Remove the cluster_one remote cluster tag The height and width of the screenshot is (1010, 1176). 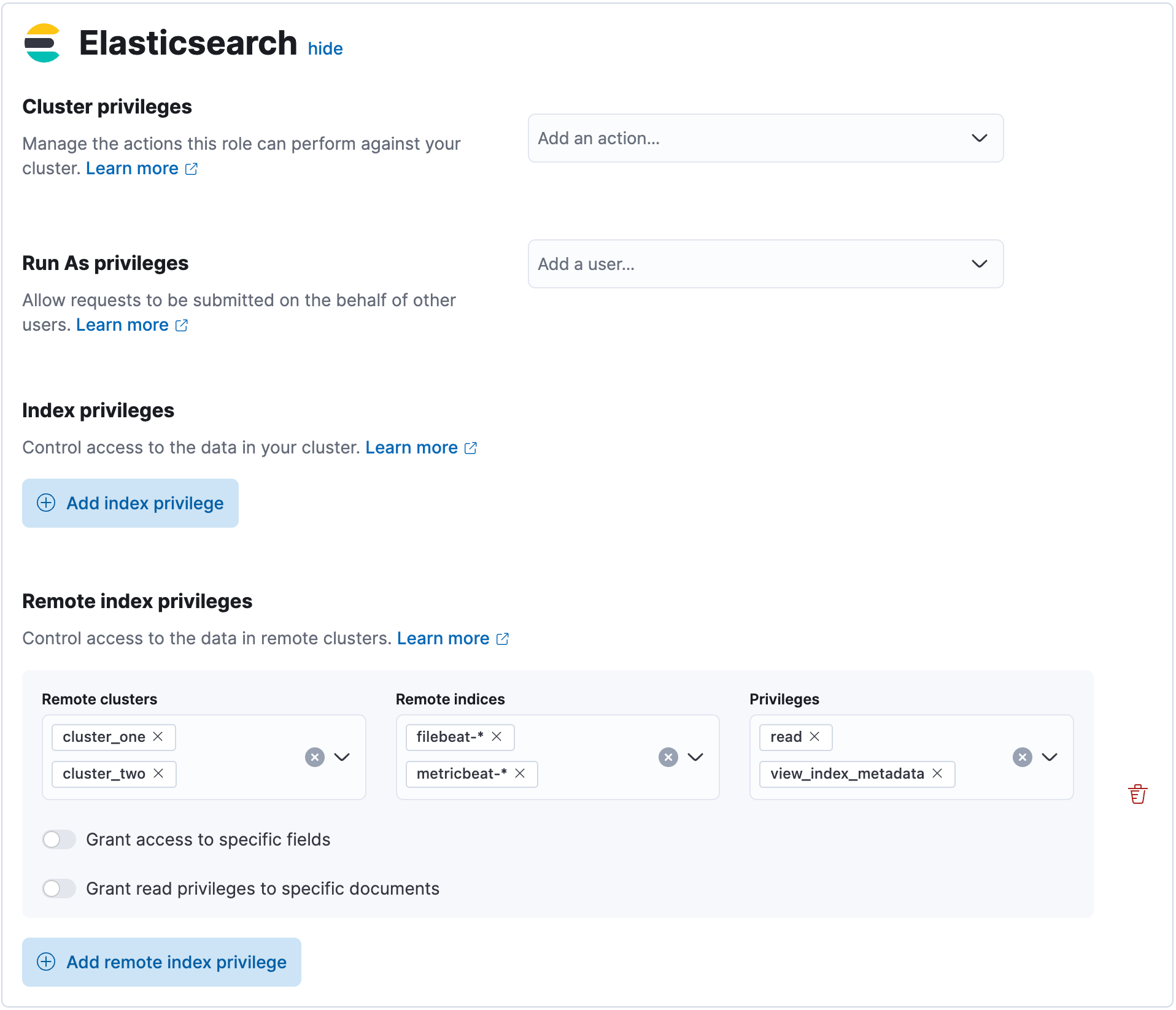[x=158, y=737]
